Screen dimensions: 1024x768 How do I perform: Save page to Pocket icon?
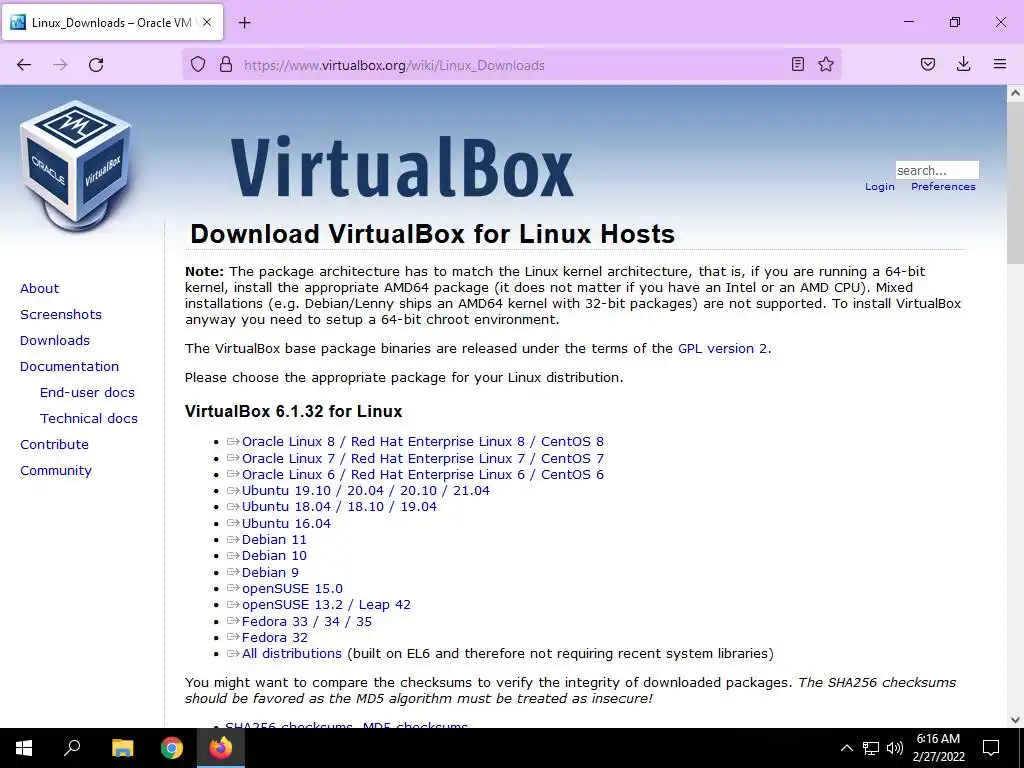(928, 64)
